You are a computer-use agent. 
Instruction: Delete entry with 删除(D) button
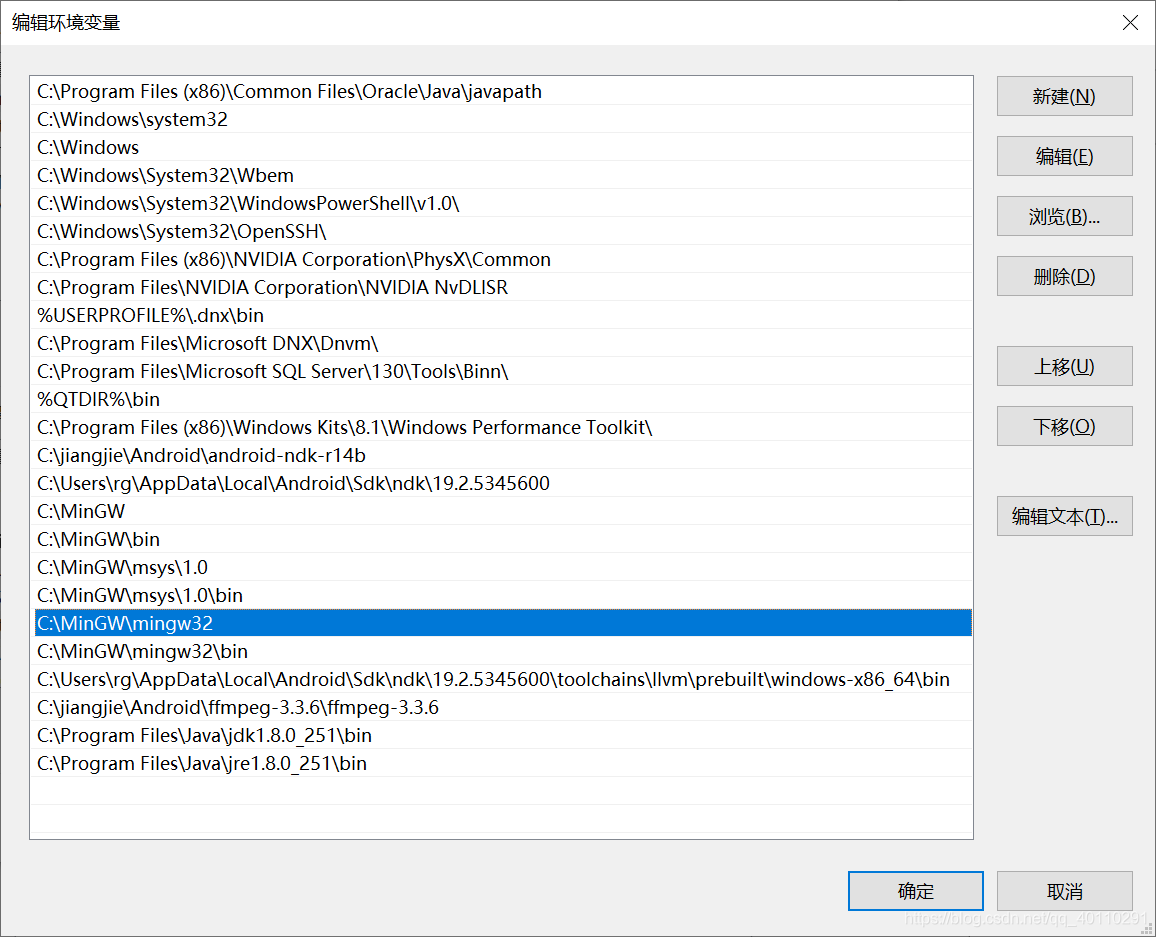point(1065,276)
